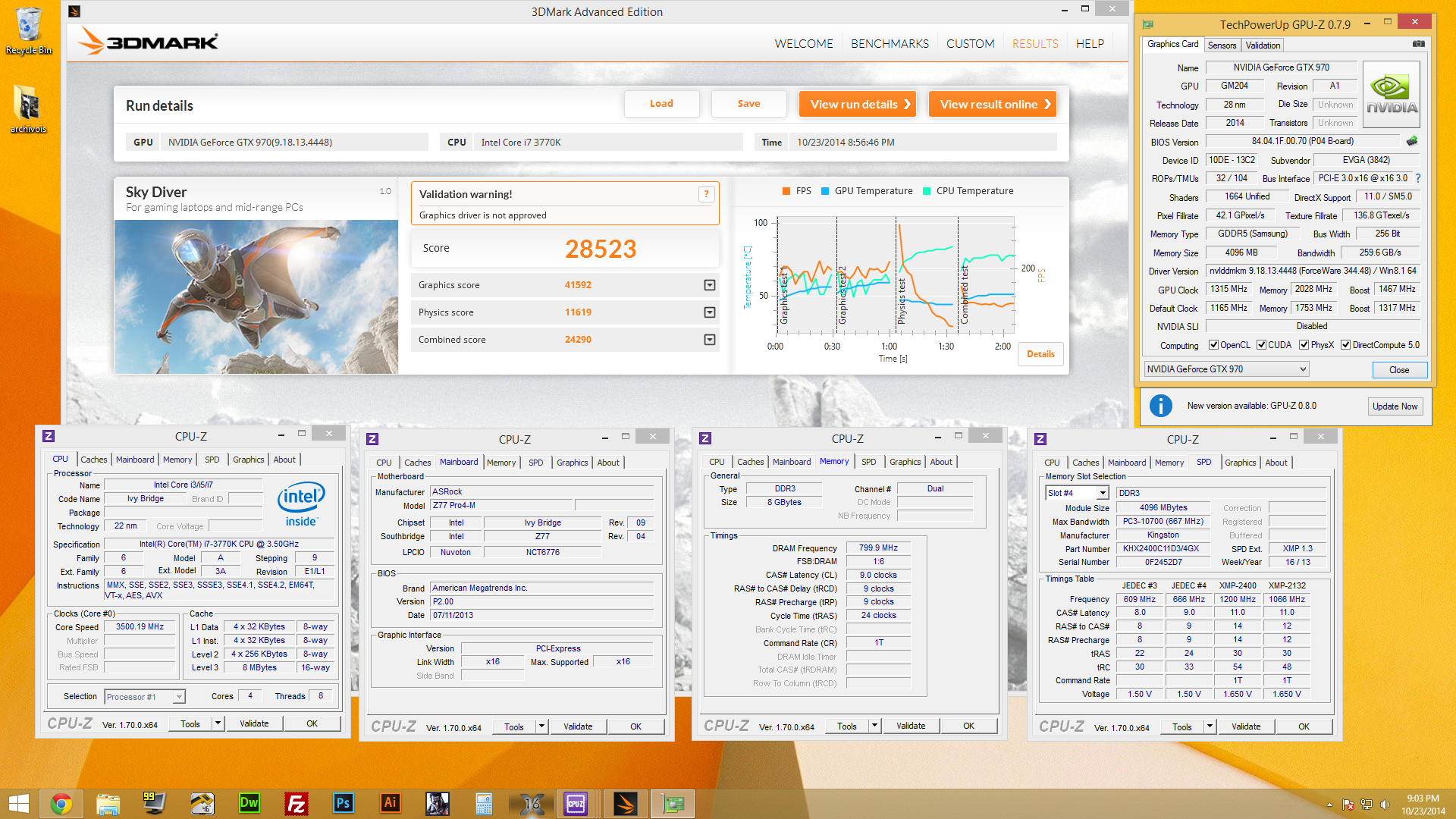Click the Save button in Run details
Screen dimensions: 1456x819
(748, 104)
